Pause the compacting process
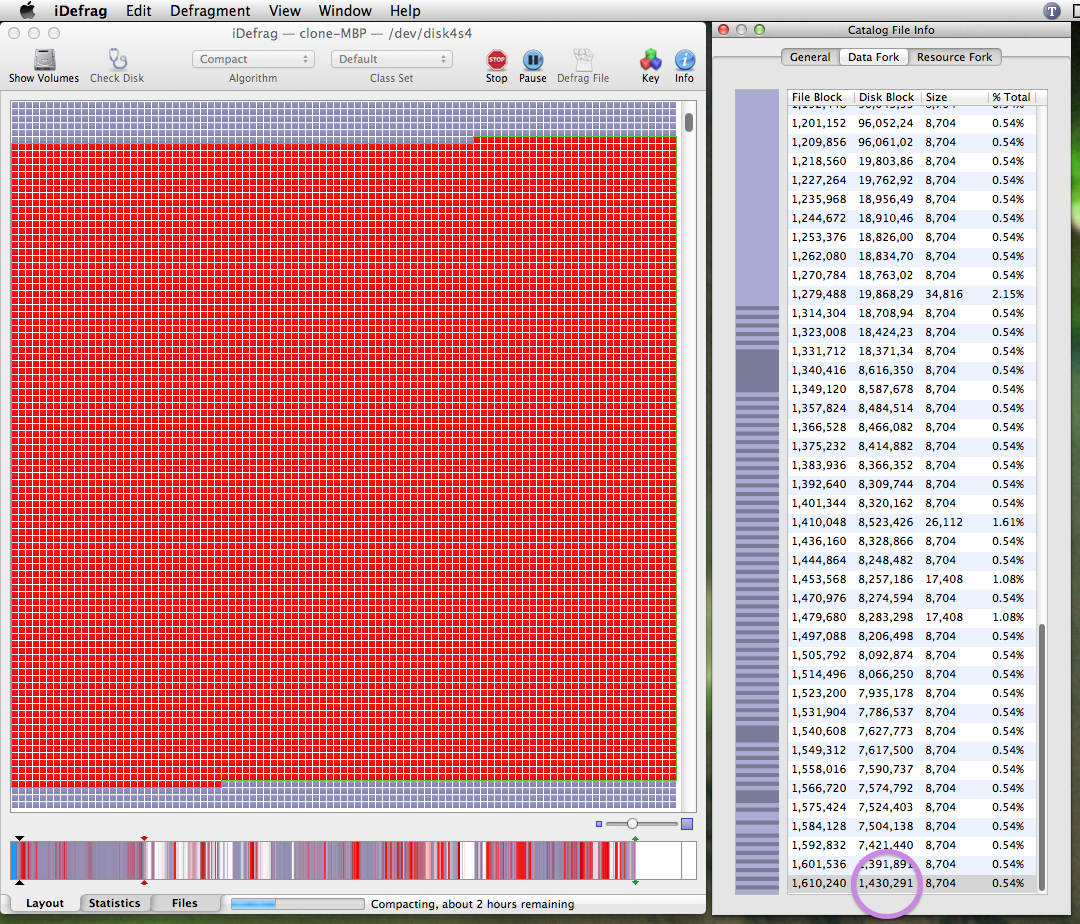Image resolution: width=1080 pixels, height=924 pixels. (x=532, y=60)
